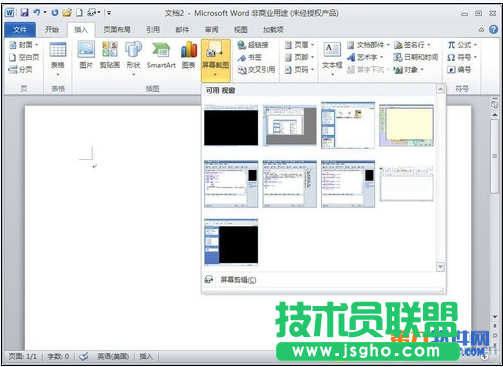Image resolution: width=503 pixels, height=367 pixels.
Task: Click the proofing check icon in status bar
Action: point(84,356)
